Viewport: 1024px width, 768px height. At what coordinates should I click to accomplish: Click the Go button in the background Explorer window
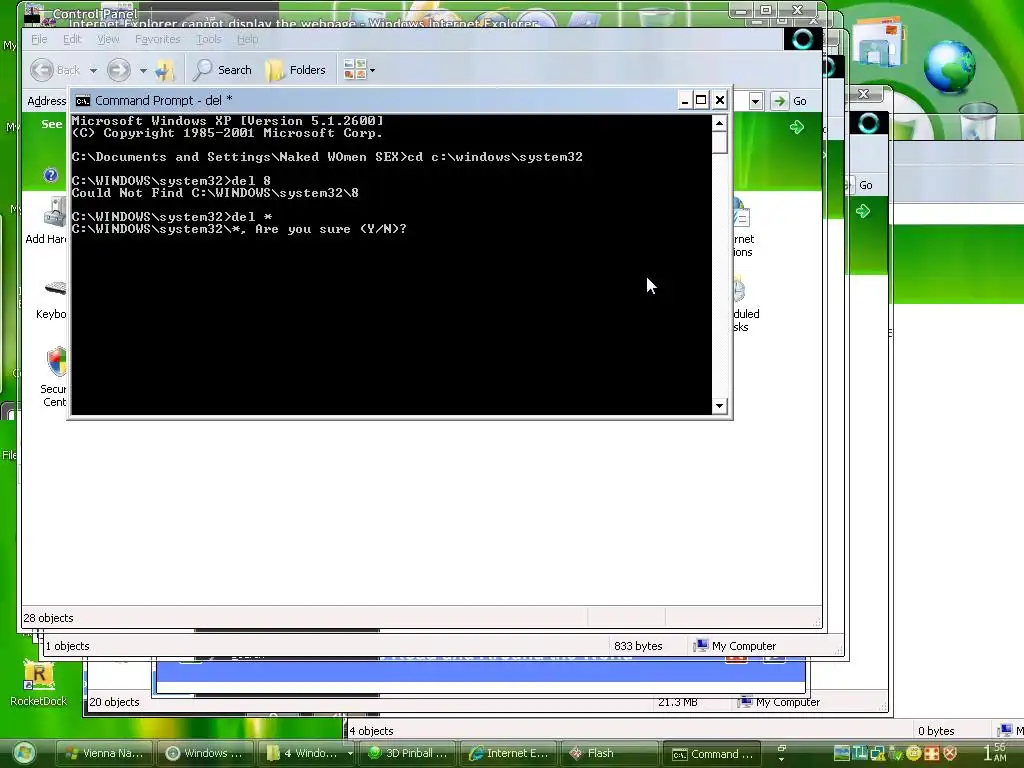pyautogui.click(x=861, y=185)
